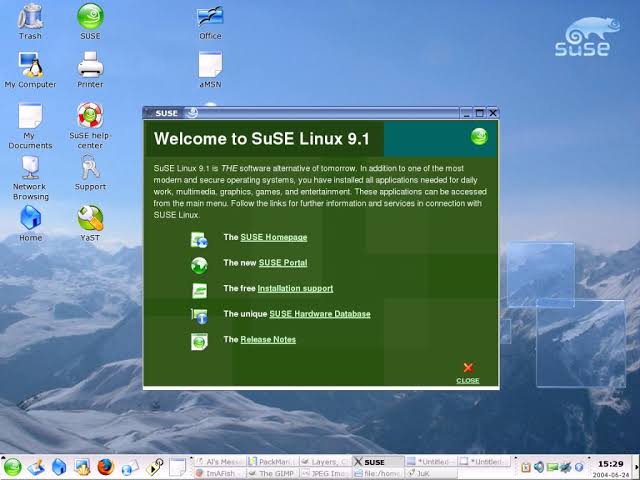This screenshot has width=640, height=480.
Task: Click the key tag icon in the panel
Action: pyautogui.click(x=155, y=467)
